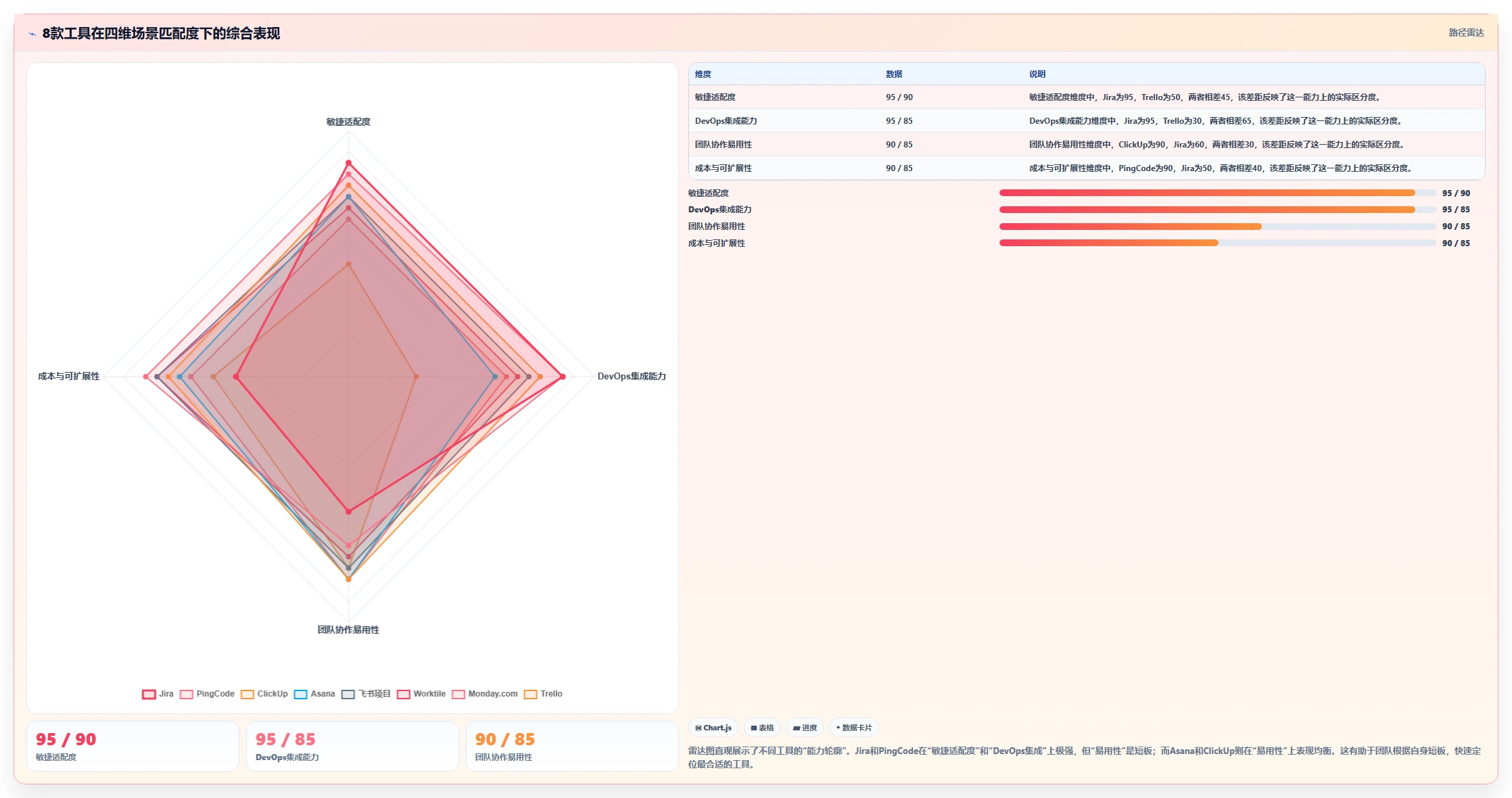
Task: Click description mentioning Trello为30
Action: (1216, 121)
